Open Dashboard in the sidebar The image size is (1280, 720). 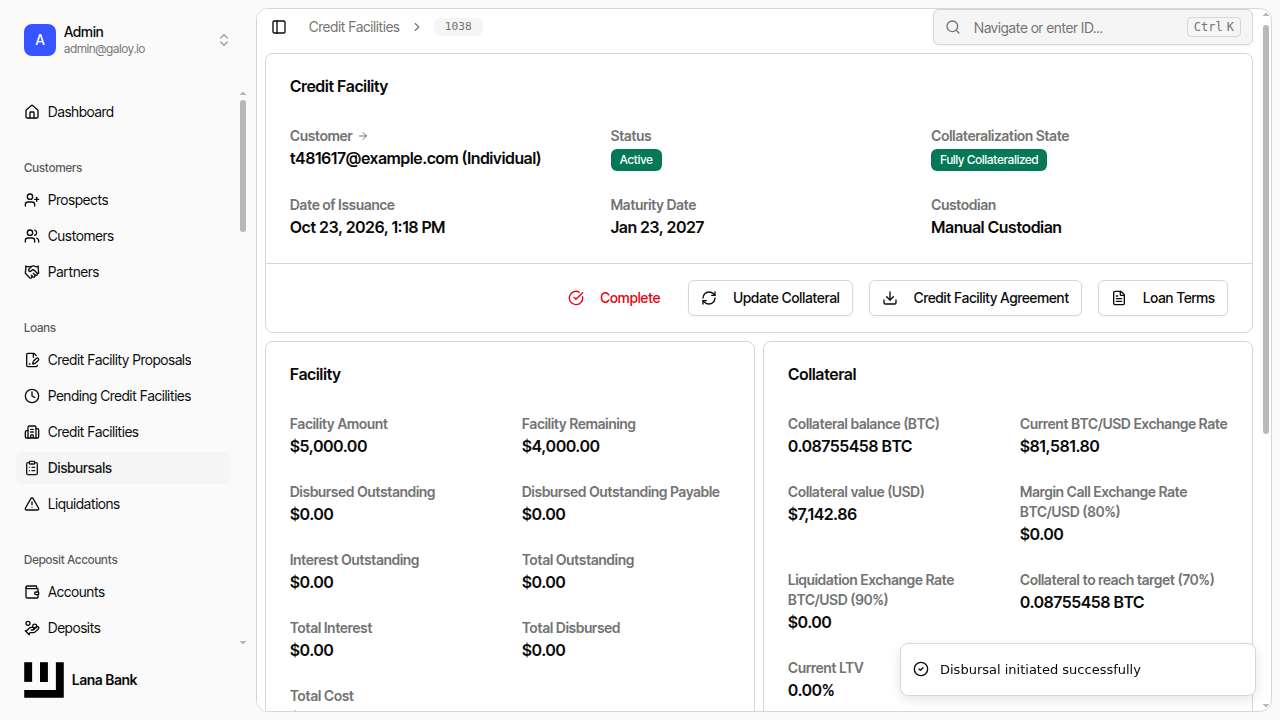[x=123, y=112]
